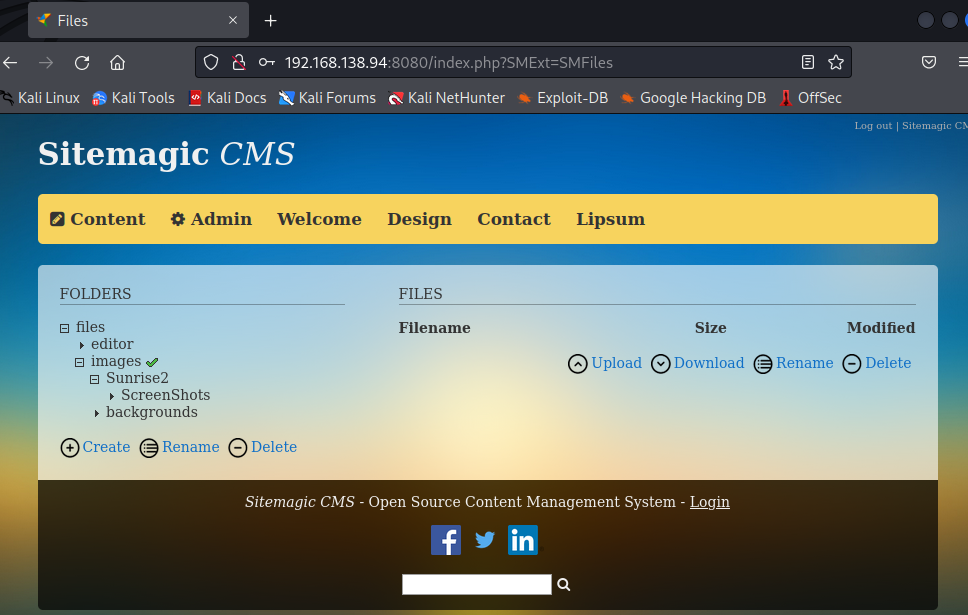
Task: Open tracking protection shield icon
Action: 211,62
